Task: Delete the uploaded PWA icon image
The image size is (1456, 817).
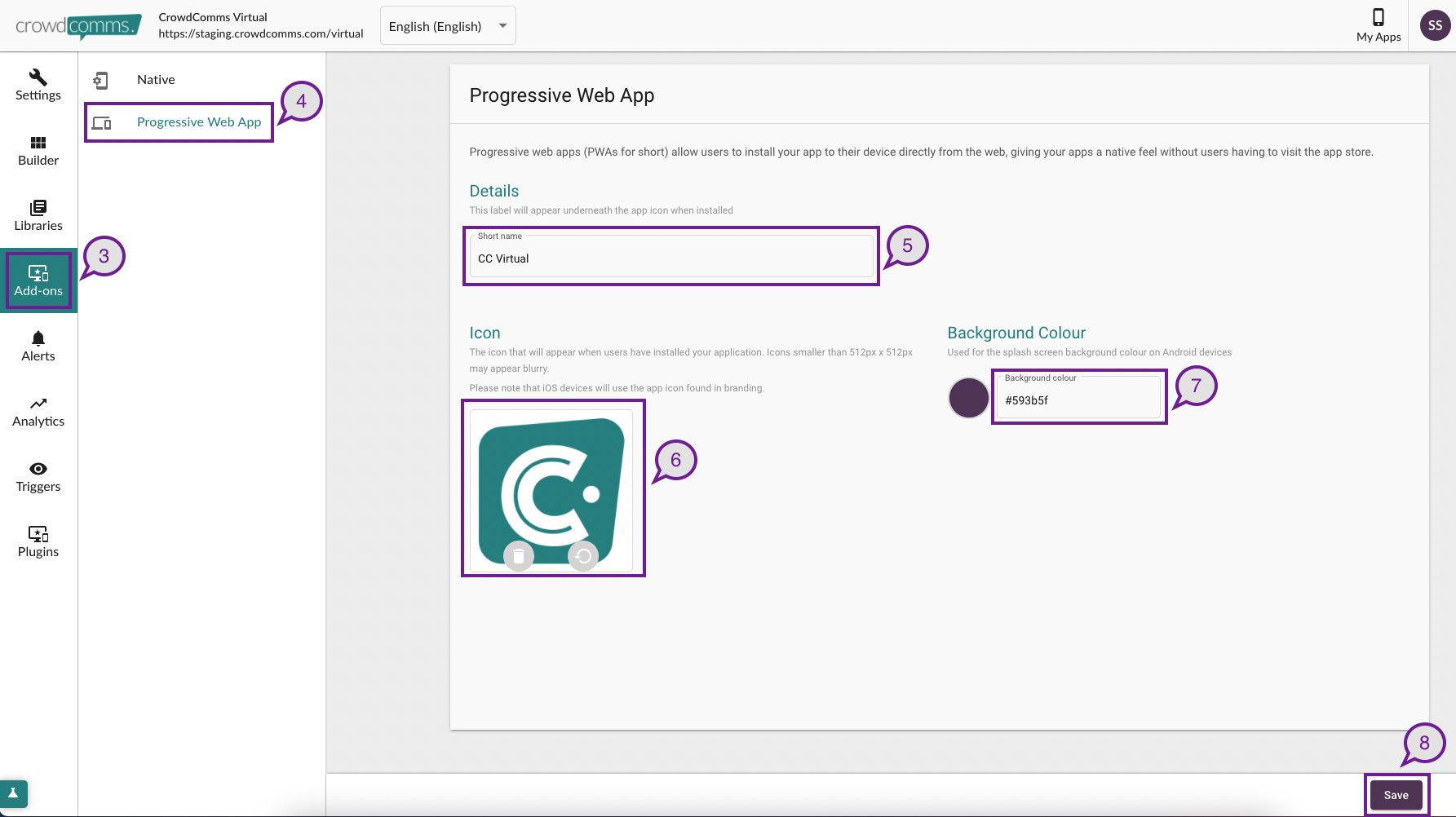Action: [519, 556]
